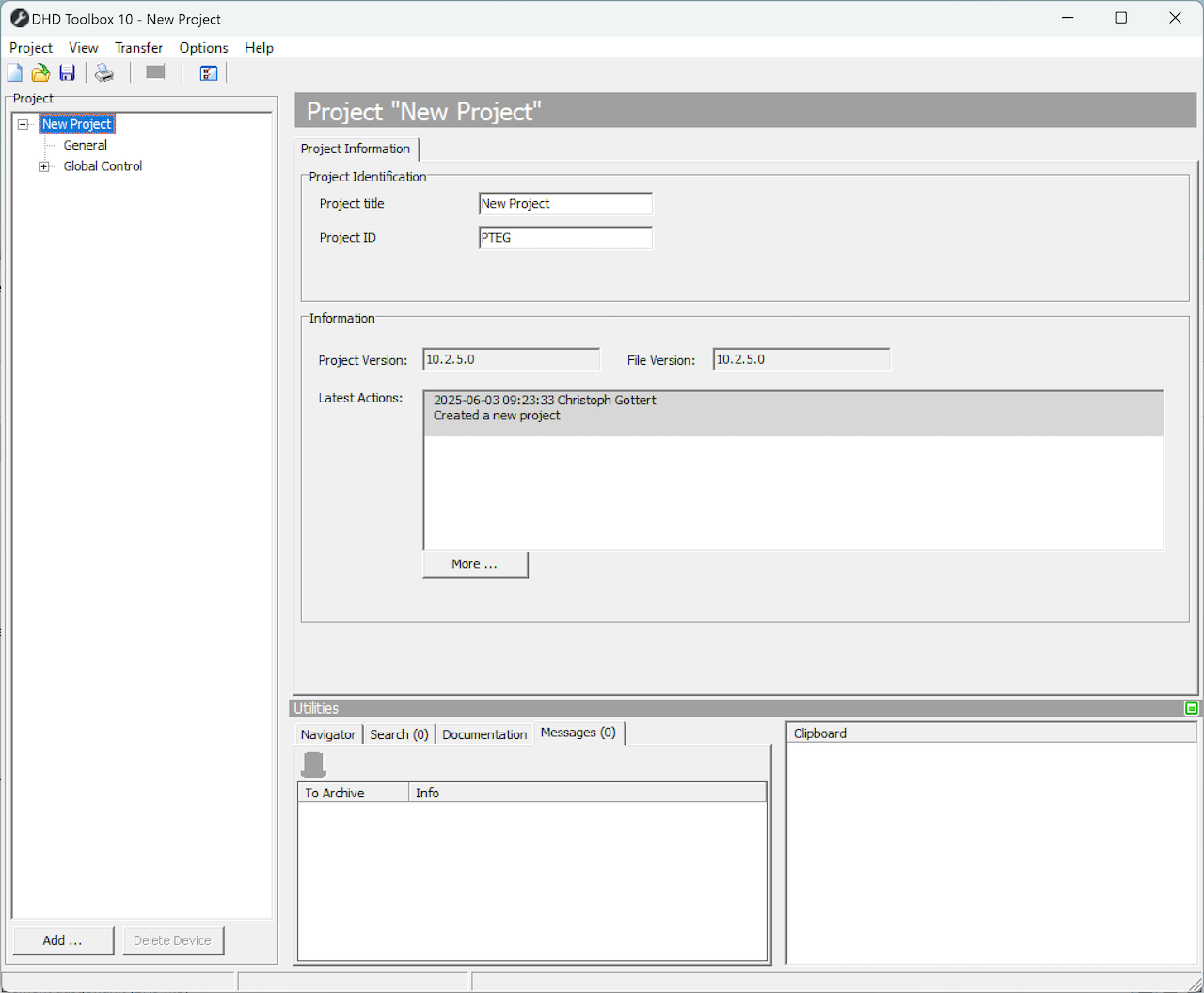This screenshot has height=993, width=1204.
Task: Switch to the Navigator tab
Action: [327, 733]
